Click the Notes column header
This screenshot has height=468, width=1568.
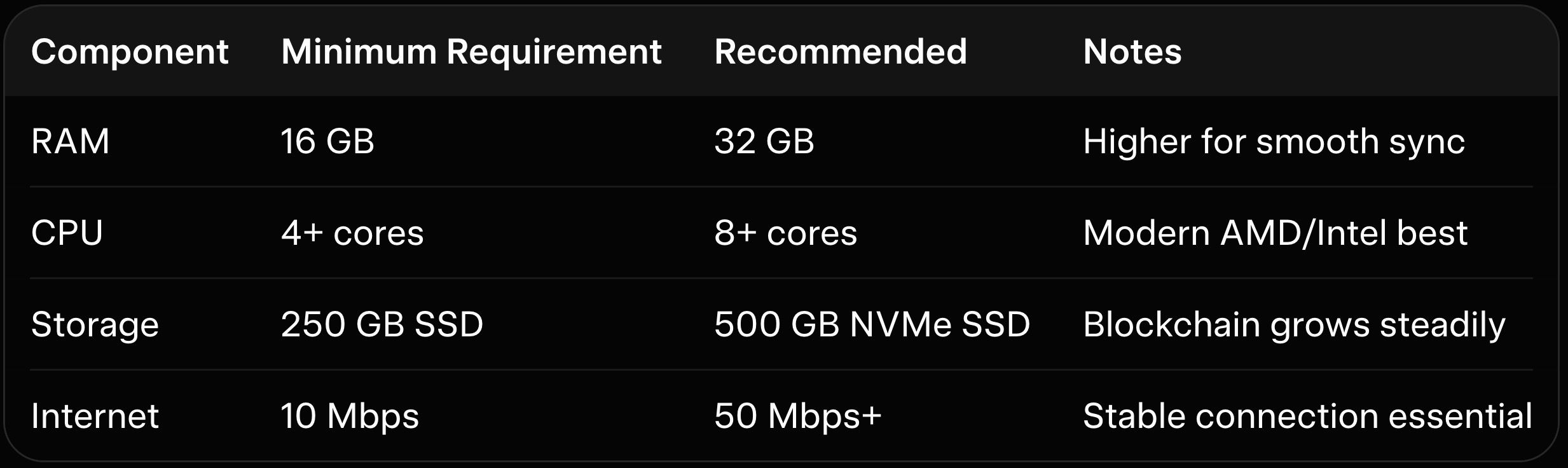click(1132, 52)
